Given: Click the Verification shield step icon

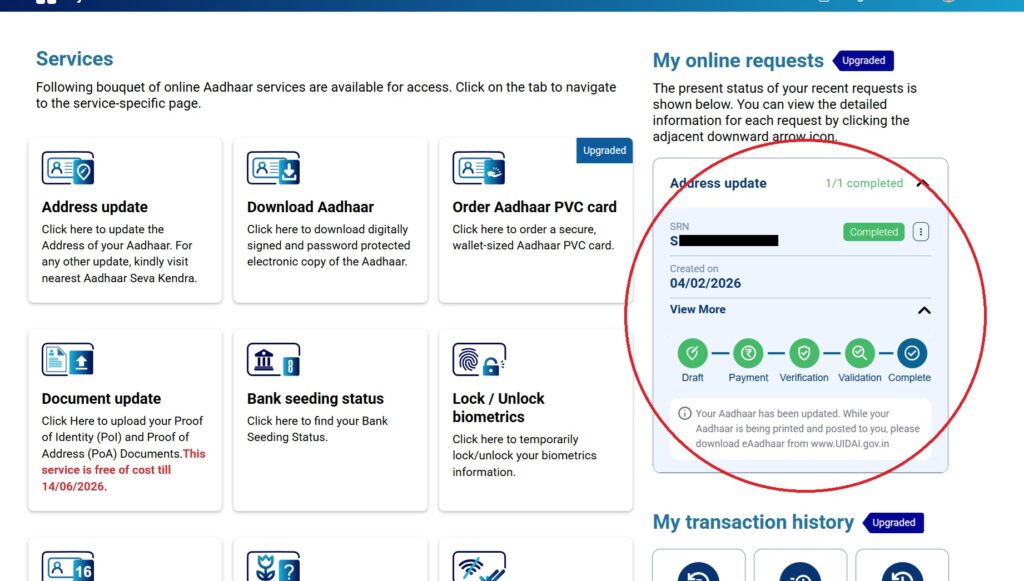Looking at the screenshot, I should coord(804,353).
